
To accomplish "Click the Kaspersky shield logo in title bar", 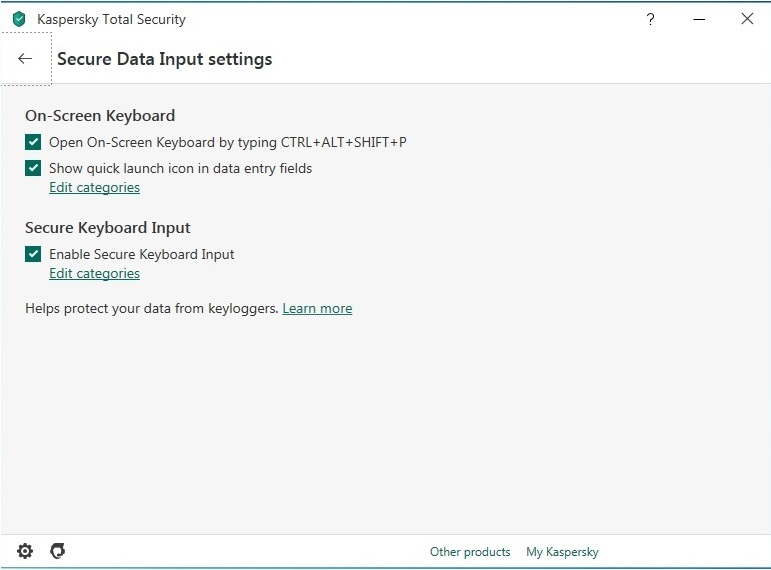I will (18, 19).
